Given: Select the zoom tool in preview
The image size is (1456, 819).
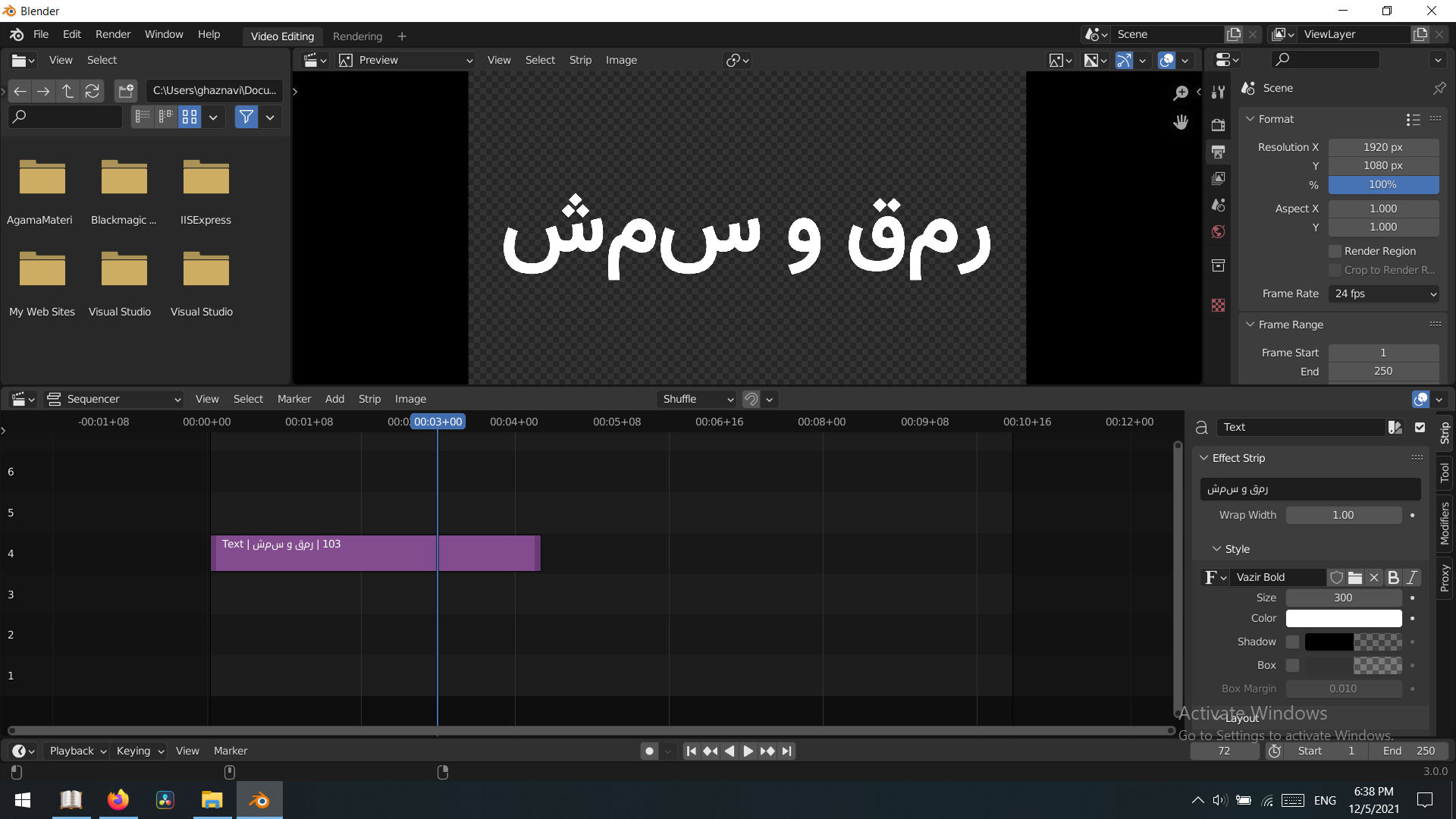Looking at the screenshot, I should (1181, 93).
